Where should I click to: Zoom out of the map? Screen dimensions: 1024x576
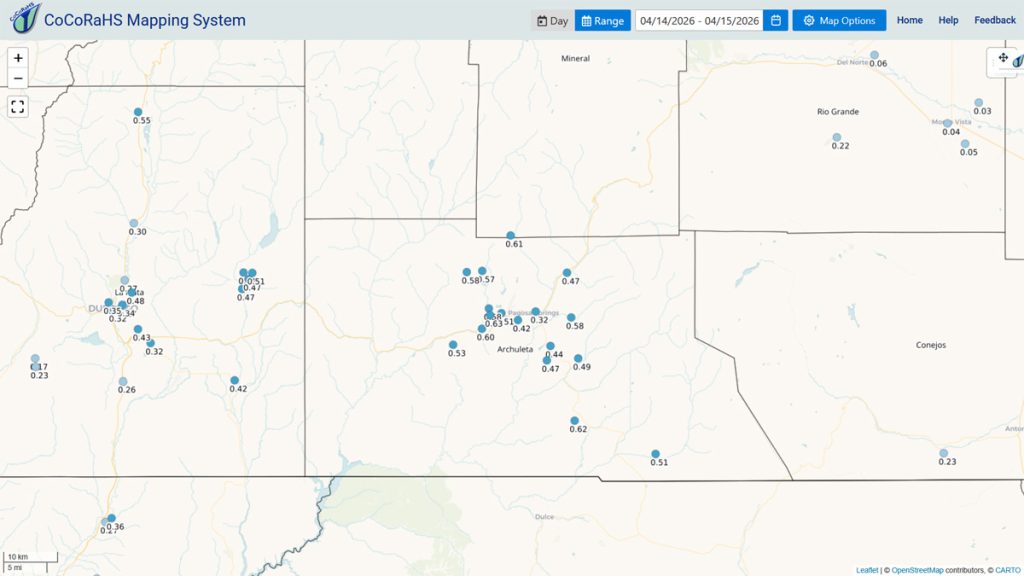pos(18,78)
